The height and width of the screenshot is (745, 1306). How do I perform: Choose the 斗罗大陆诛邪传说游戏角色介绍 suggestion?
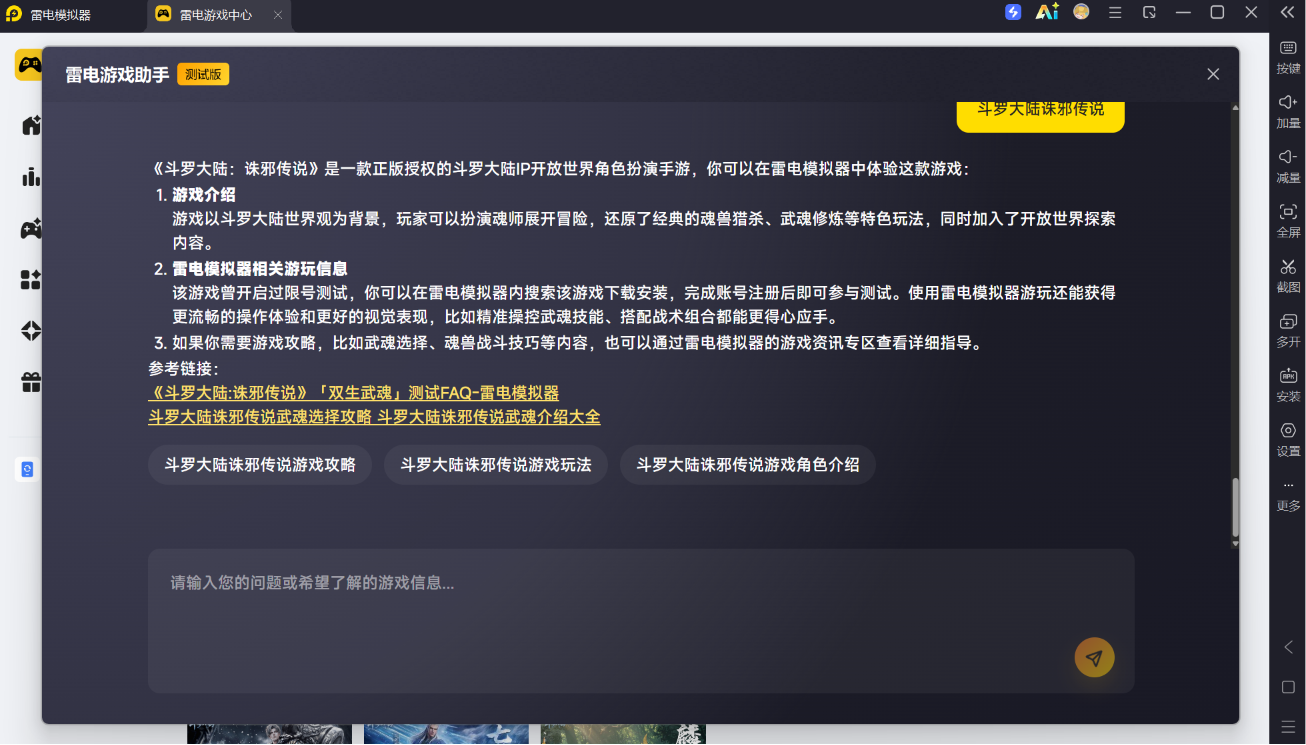pyautogui.click(x=748, y=465)
